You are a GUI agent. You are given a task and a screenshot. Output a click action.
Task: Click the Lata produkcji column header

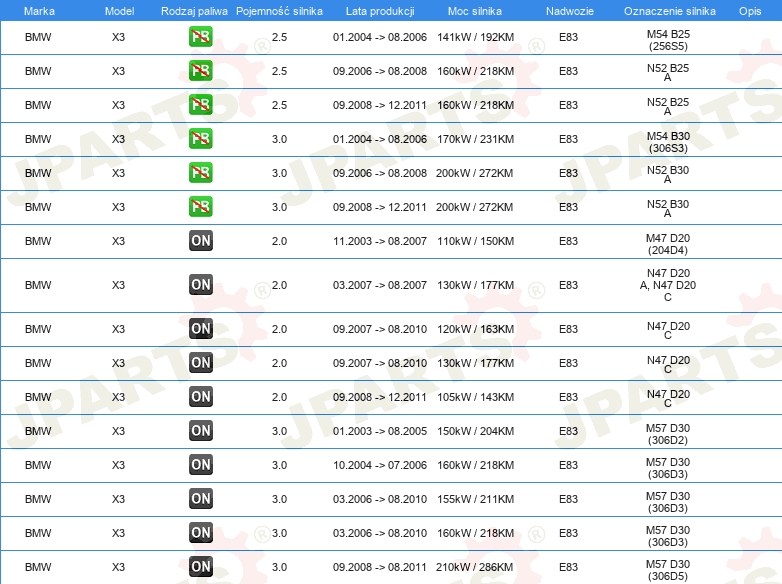(380, 11)
